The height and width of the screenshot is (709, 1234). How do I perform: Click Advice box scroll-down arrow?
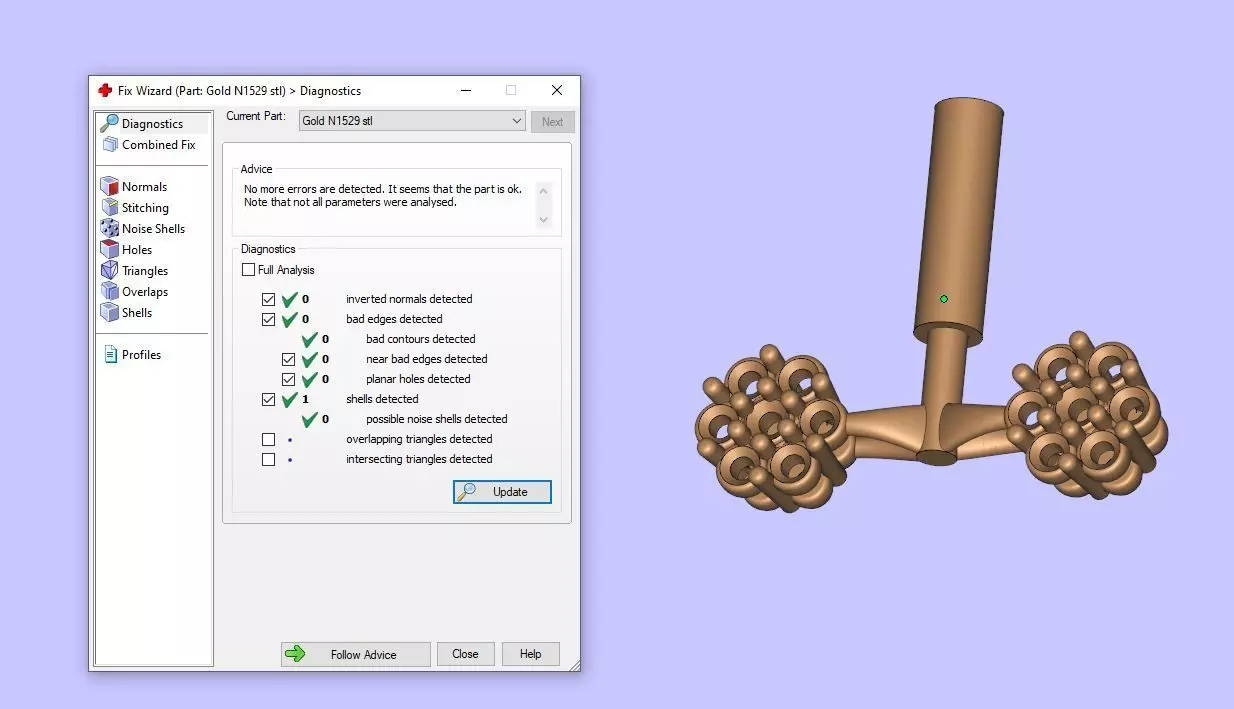[543, 220]
